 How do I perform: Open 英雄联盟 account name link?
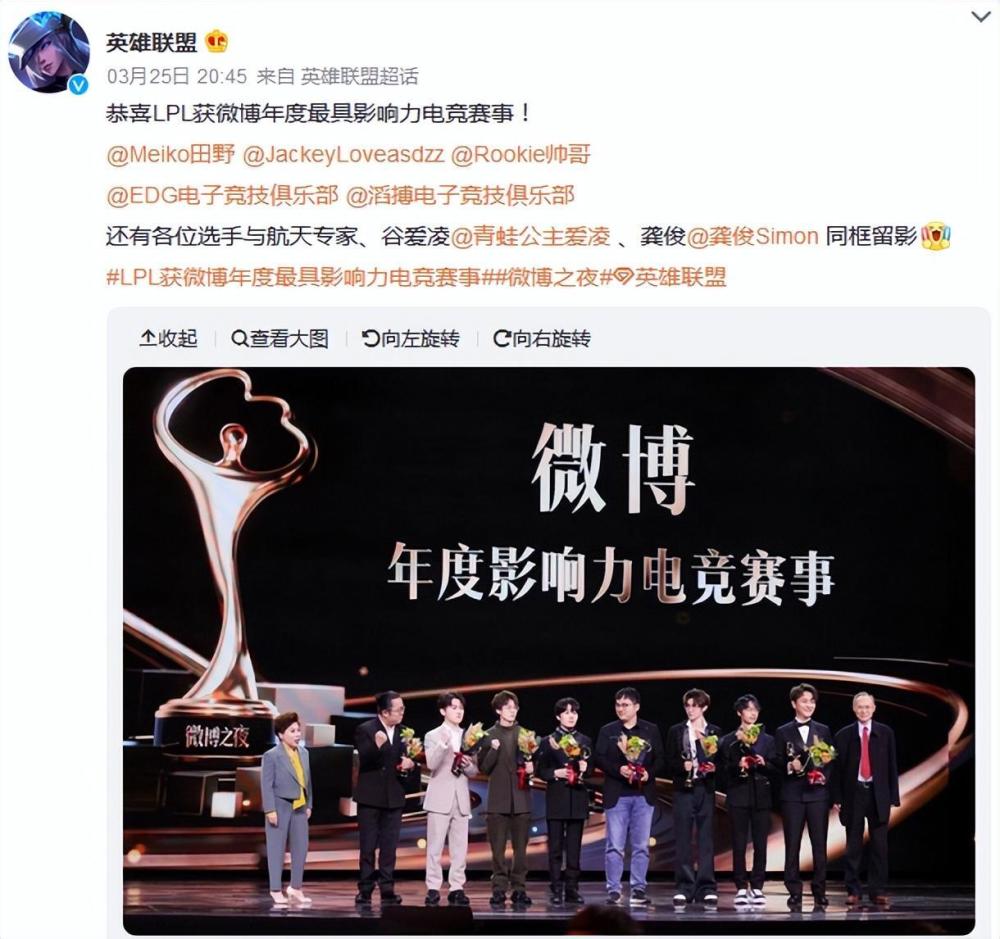pyautogui.click(x=151, y=43)
